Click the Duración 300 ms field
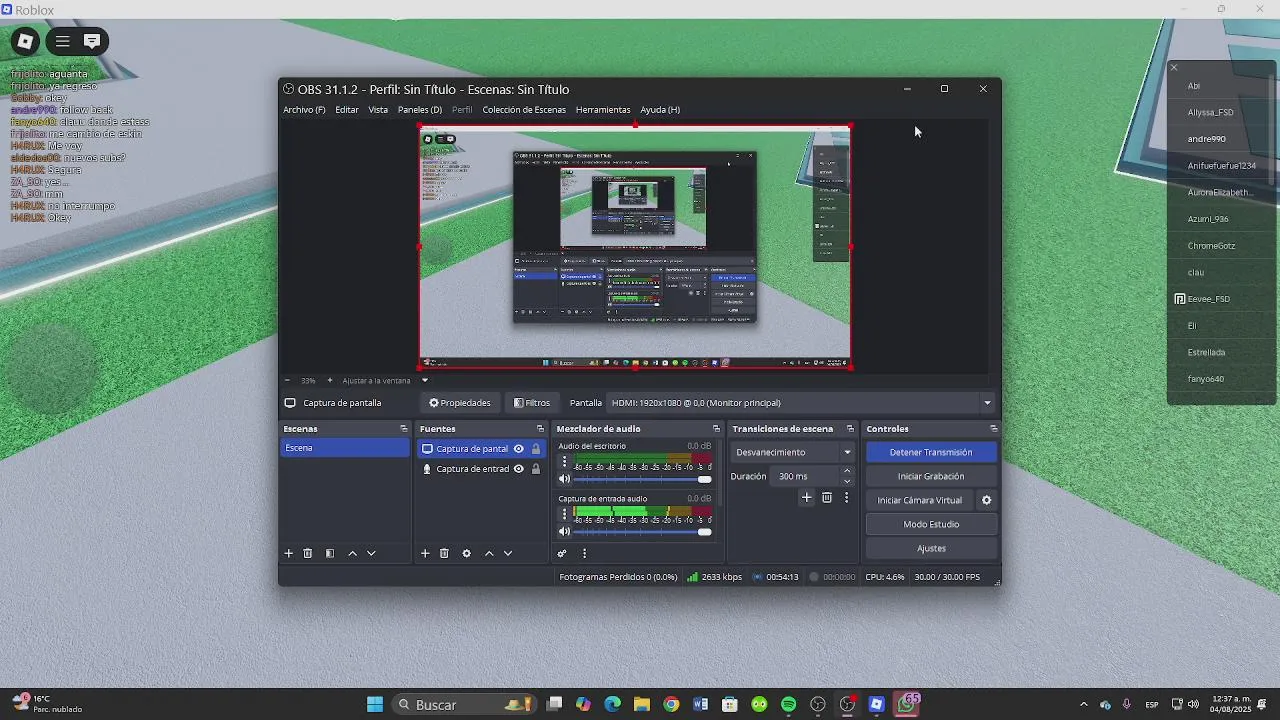This screenshot has width=1280, height=720. pos(806,476)
